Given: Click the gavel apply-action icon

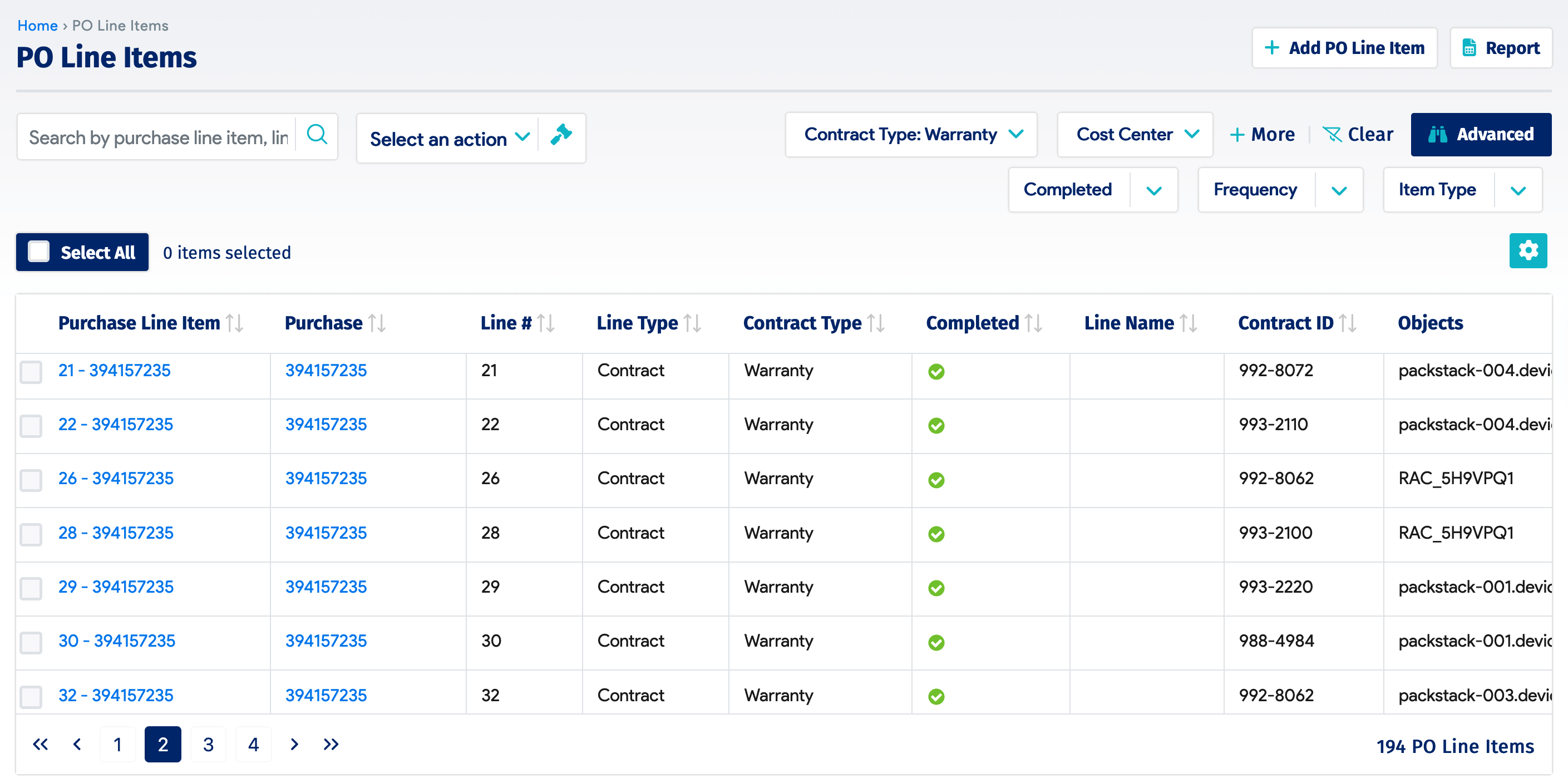Looking at the screenshot, I should tap(561, 135).
